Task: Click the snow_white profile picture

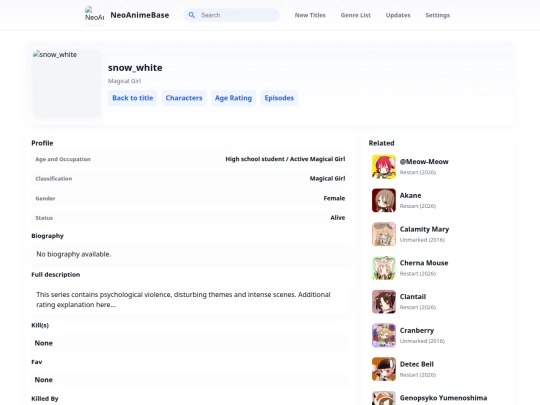Action: [x=66, y=83]
